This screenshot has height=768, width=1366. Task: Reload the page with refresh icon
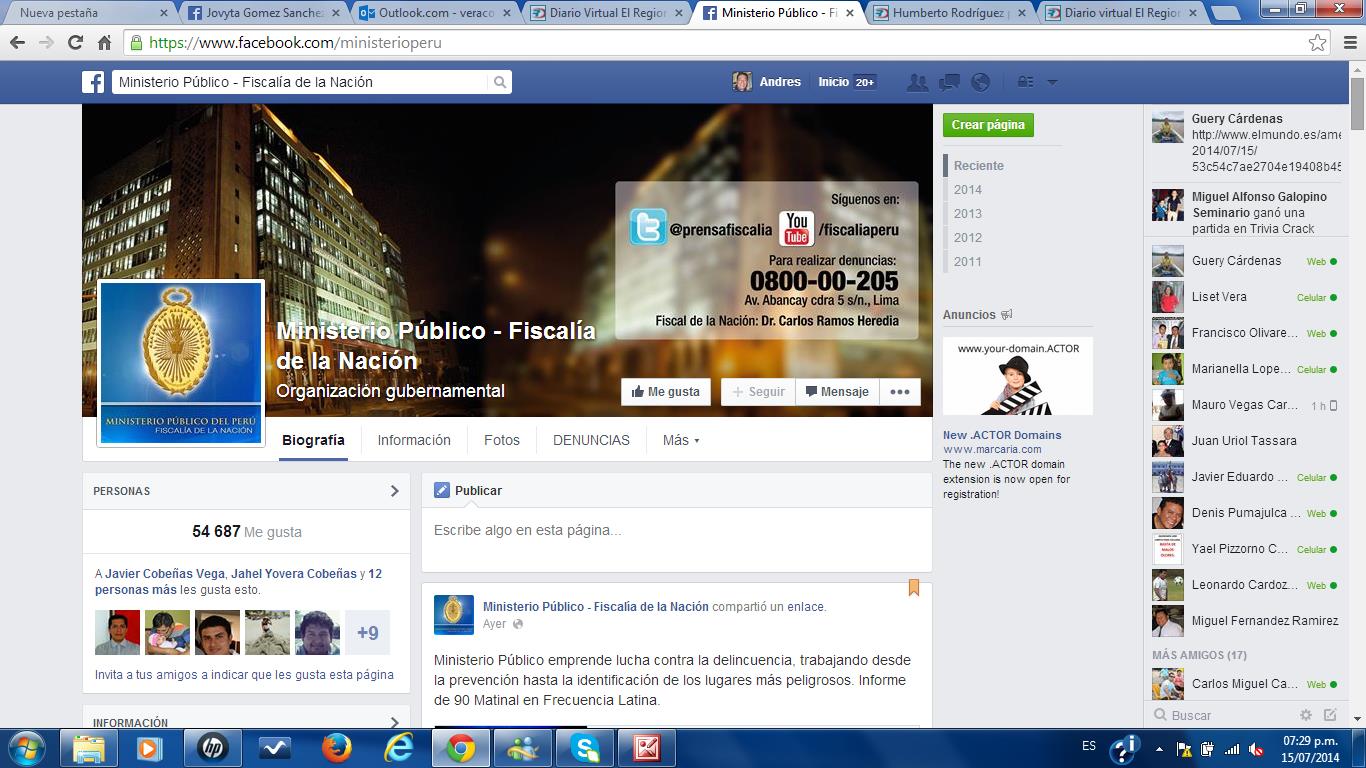75,43
